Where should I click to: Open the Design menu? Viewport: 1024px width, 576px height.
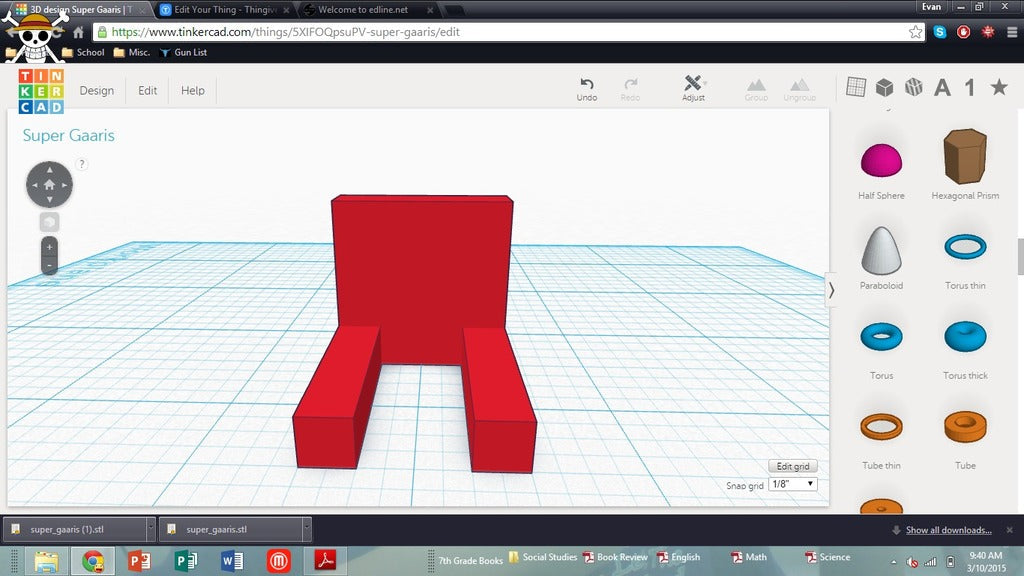point(97,90)
